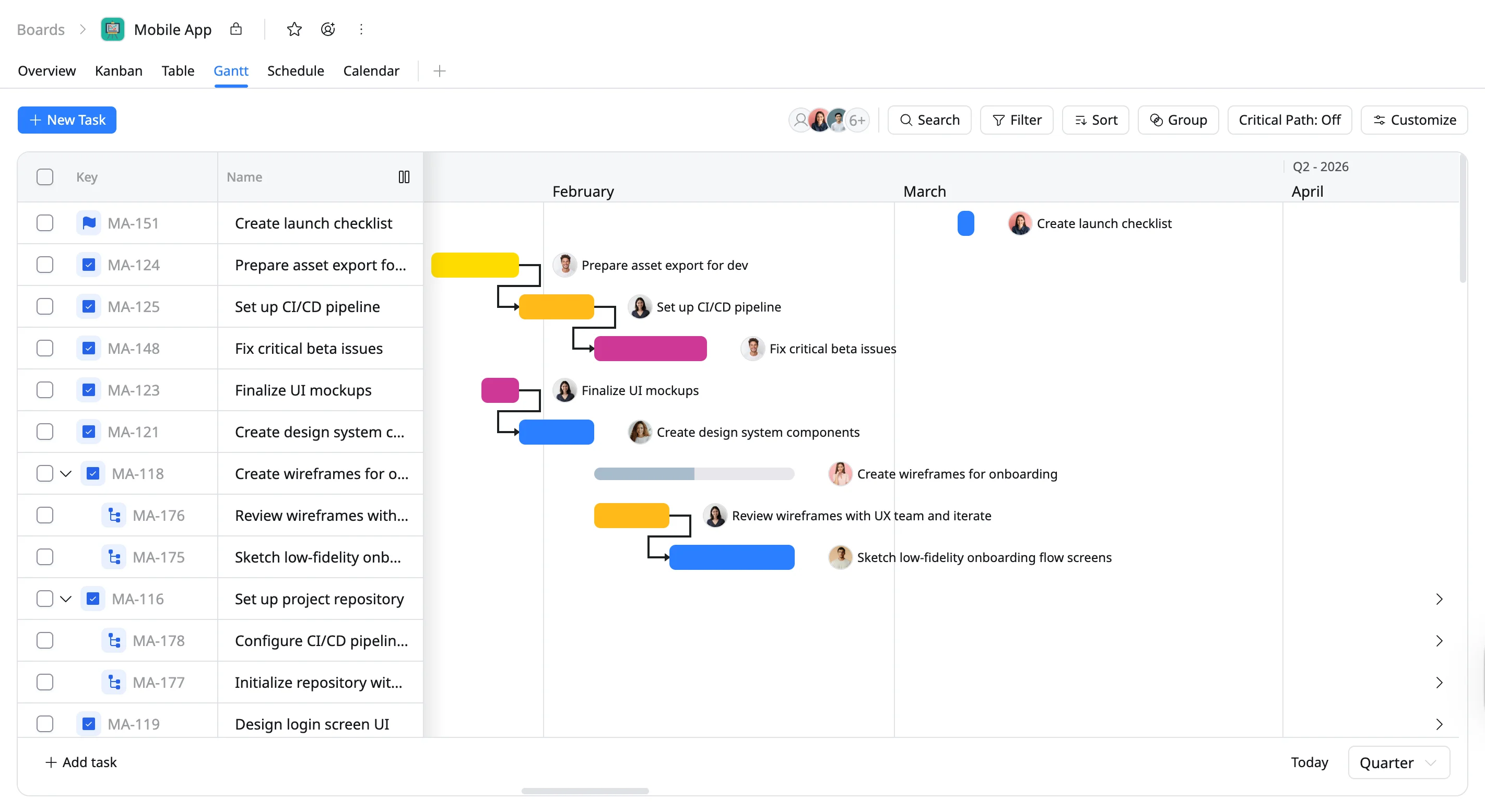Screen dimensions: 1485x812
Task: Open the Search button
Action: [929, 120]
